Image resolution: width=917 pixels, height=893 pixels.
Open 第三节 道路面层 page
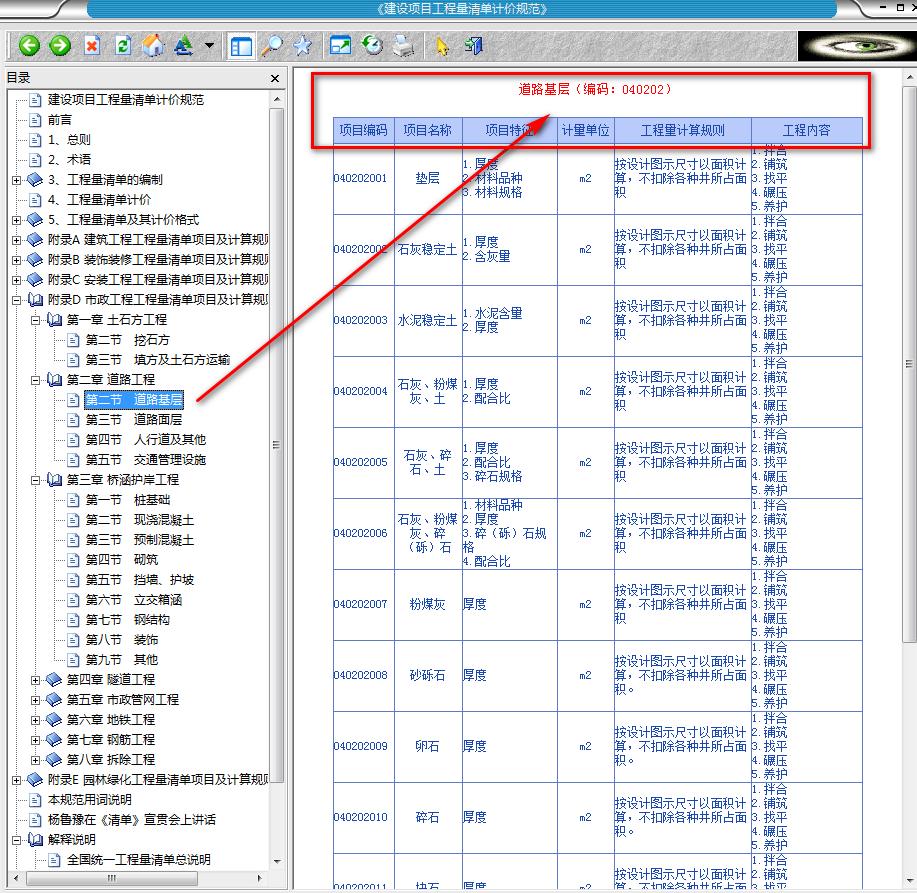tap(133, 420)
